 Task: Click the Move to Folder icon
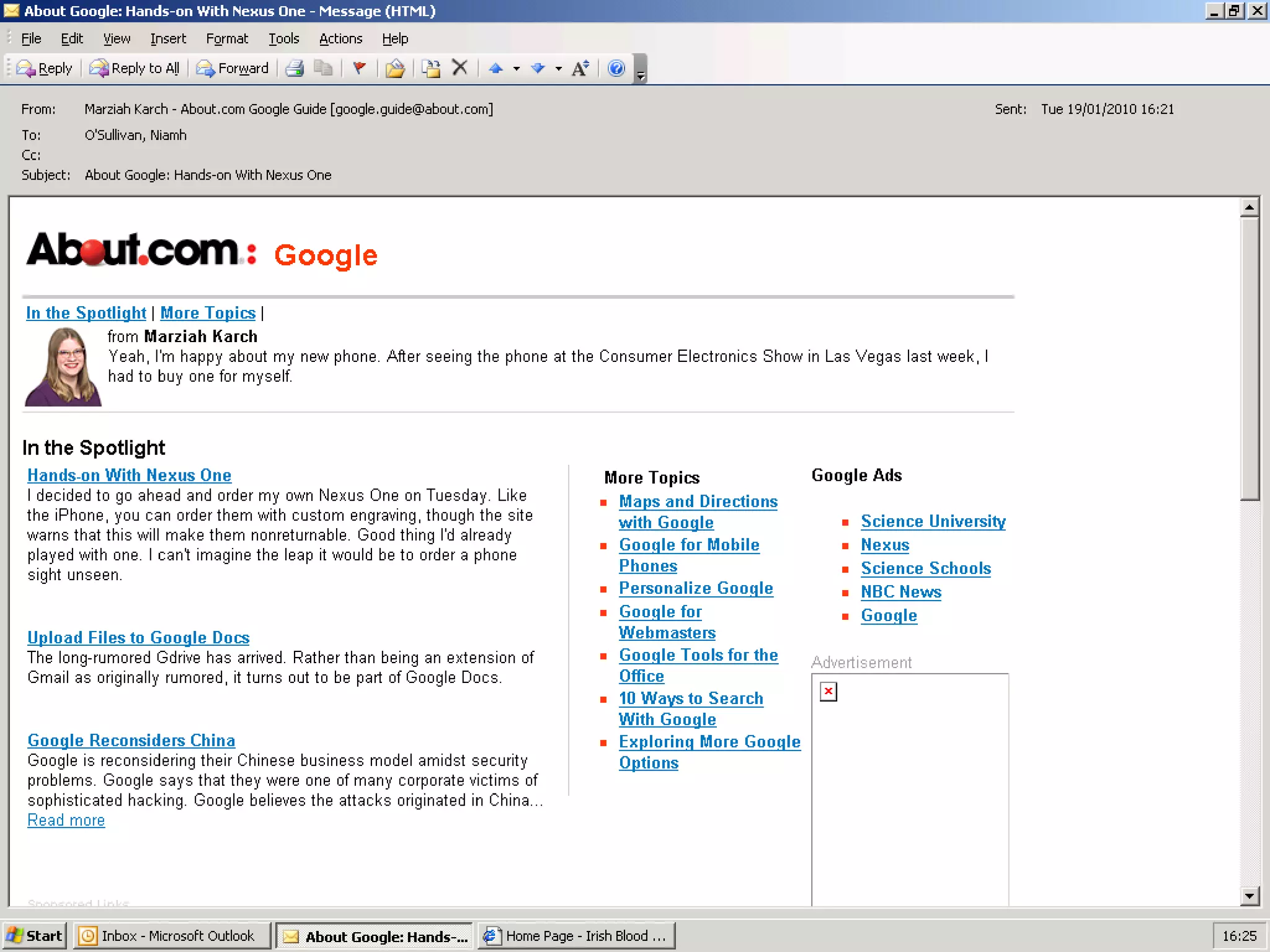(x=395, y=68)
